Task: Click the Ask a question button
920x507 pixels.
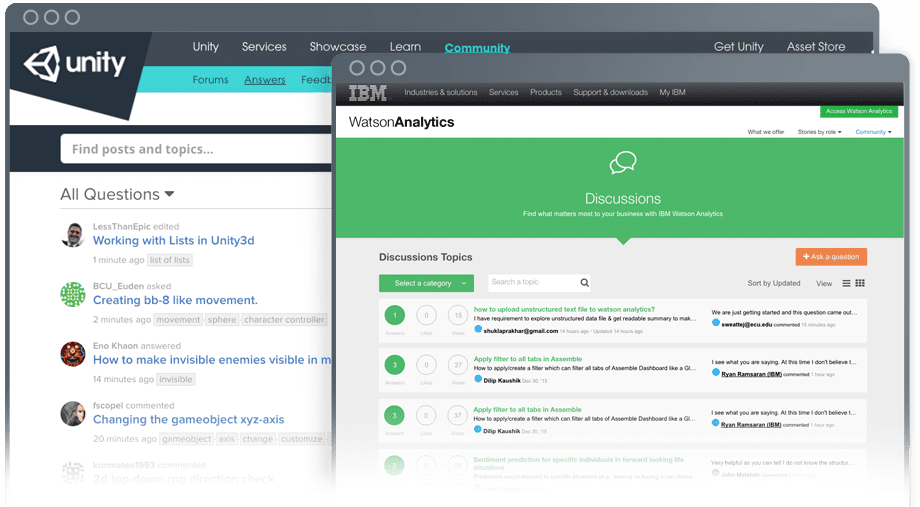Action: coord(831,257)
